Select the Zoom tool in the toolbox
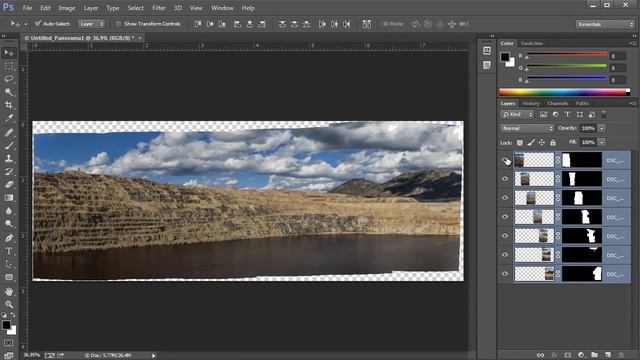 tap(9, 304)
